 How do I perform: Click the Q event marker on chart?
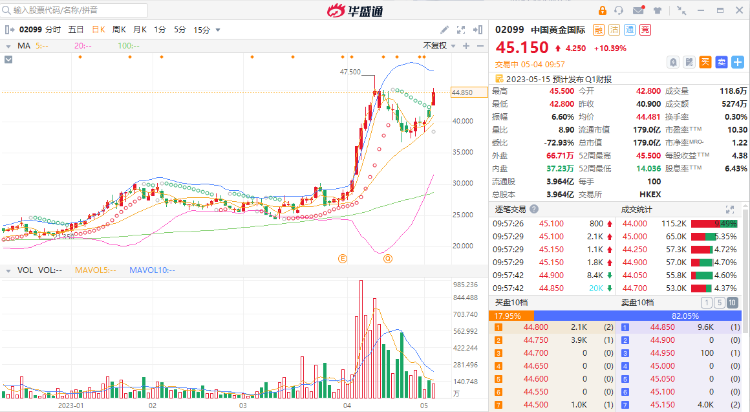point(388,258)
